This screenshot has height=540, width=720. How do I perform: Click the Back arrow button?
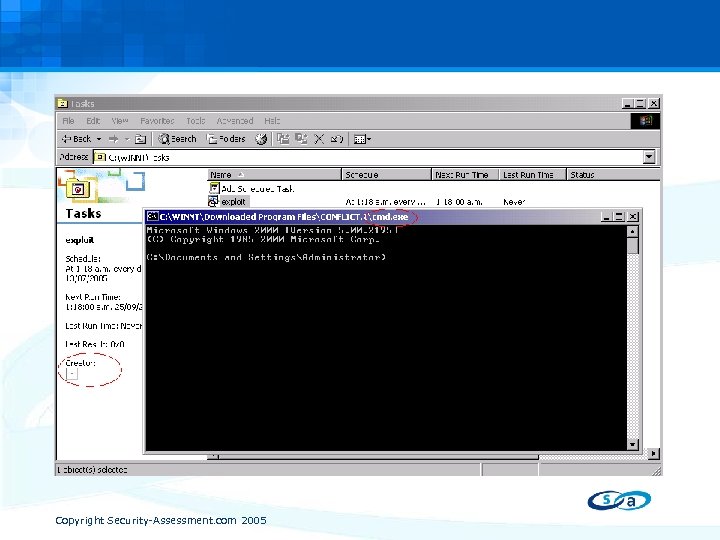76,139
